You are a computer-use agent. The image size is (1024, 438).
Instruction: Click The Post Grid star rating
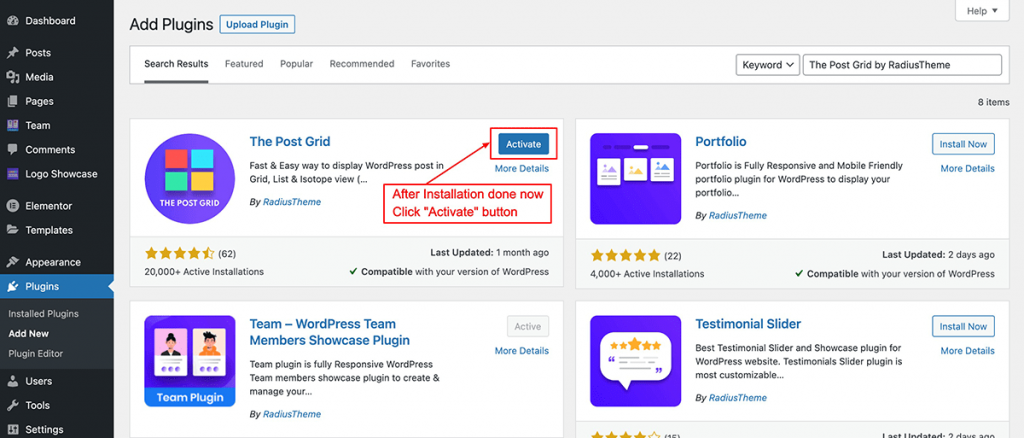(x=180, y=253)
